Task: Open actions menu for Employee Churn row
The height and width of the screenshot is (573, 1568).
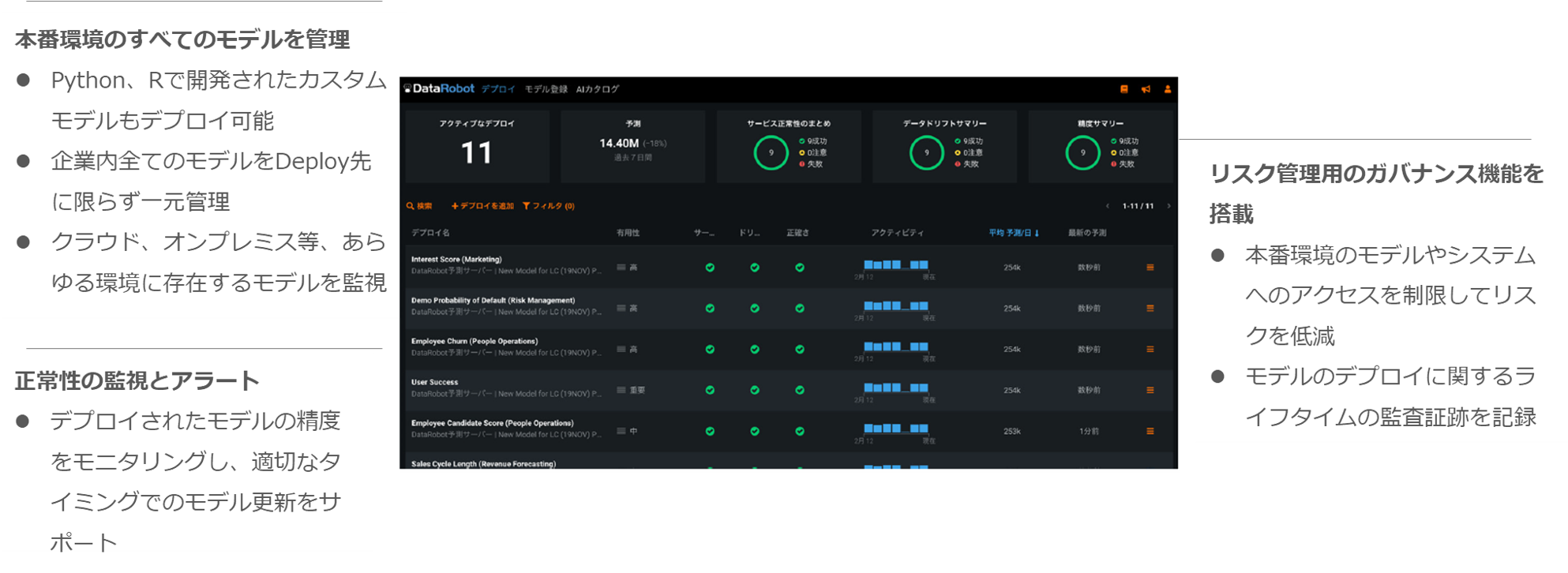Action: click(1150, 350)
